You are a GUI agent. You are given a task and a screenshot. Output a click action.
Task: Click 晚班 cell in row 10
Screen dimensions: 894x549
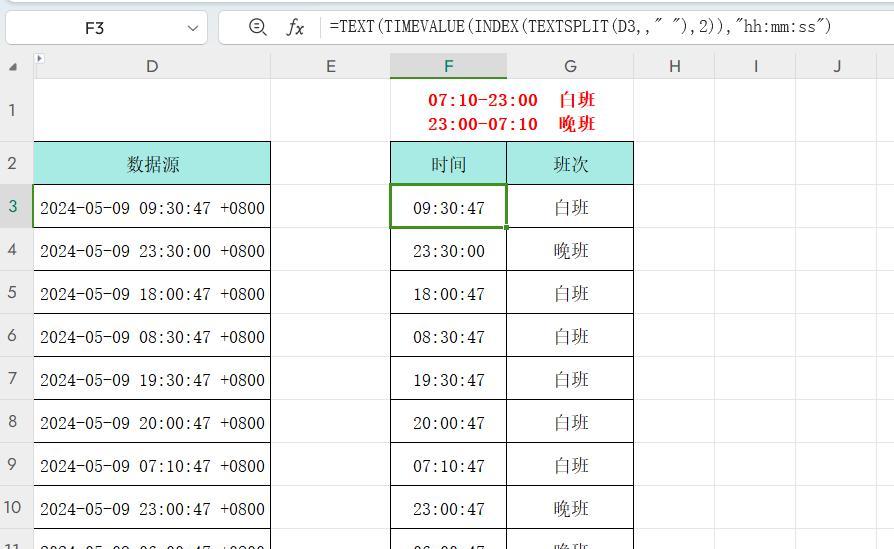[x=570, y=508]
